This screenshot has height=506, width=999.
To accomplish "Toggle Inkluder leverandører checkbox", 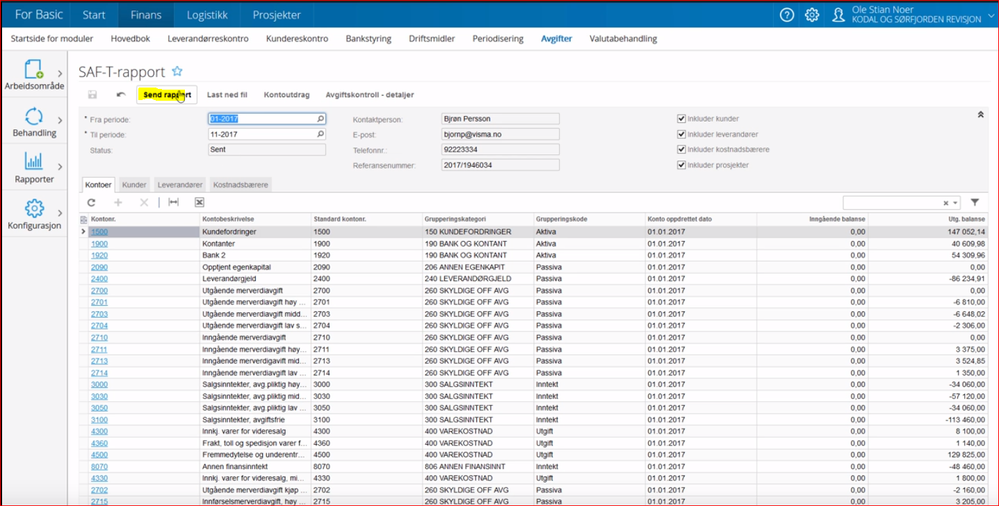I will click(681, 134).
